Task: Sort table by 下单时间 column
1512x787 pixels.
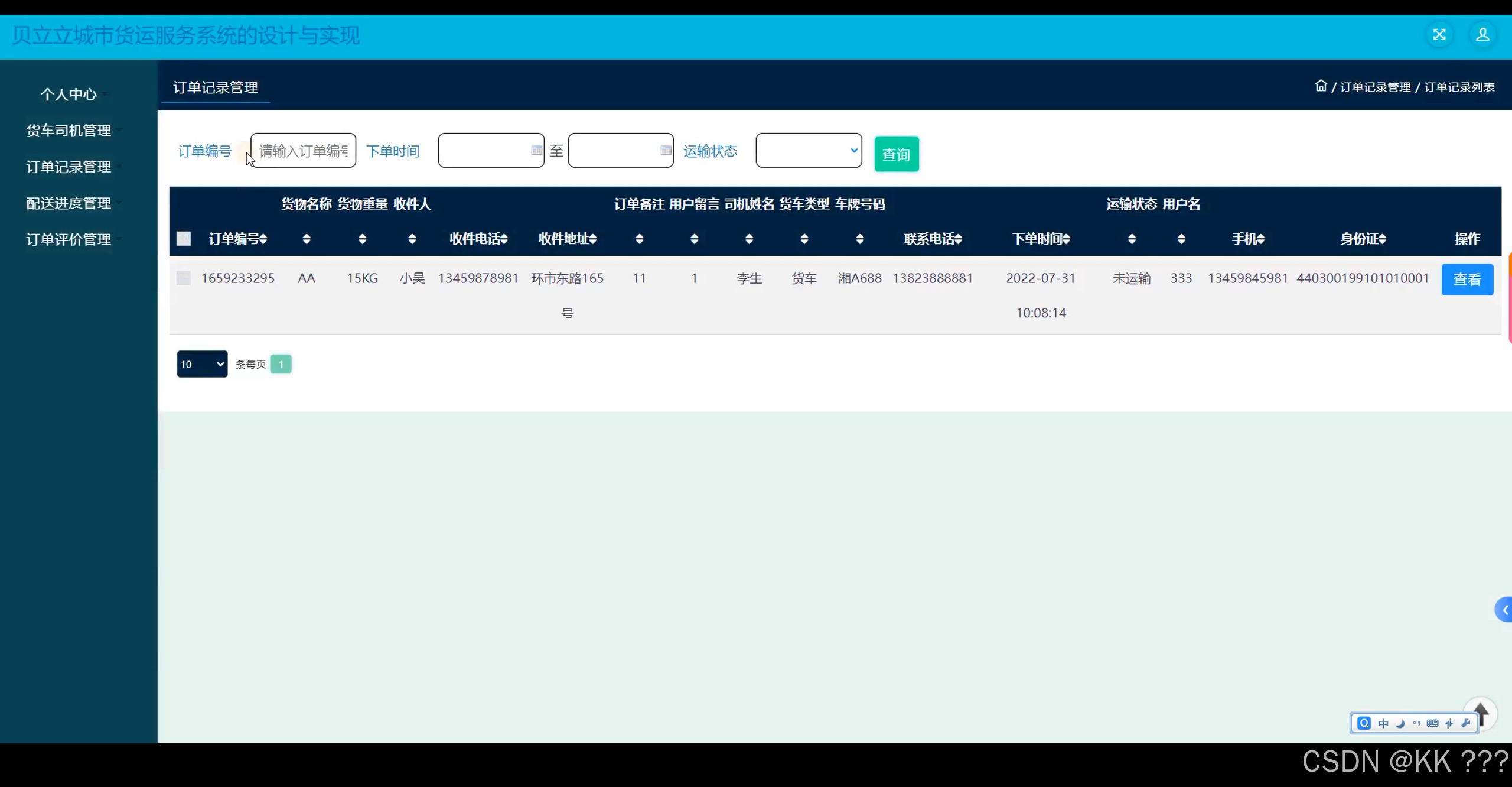Action: (x=1041, y=239)
